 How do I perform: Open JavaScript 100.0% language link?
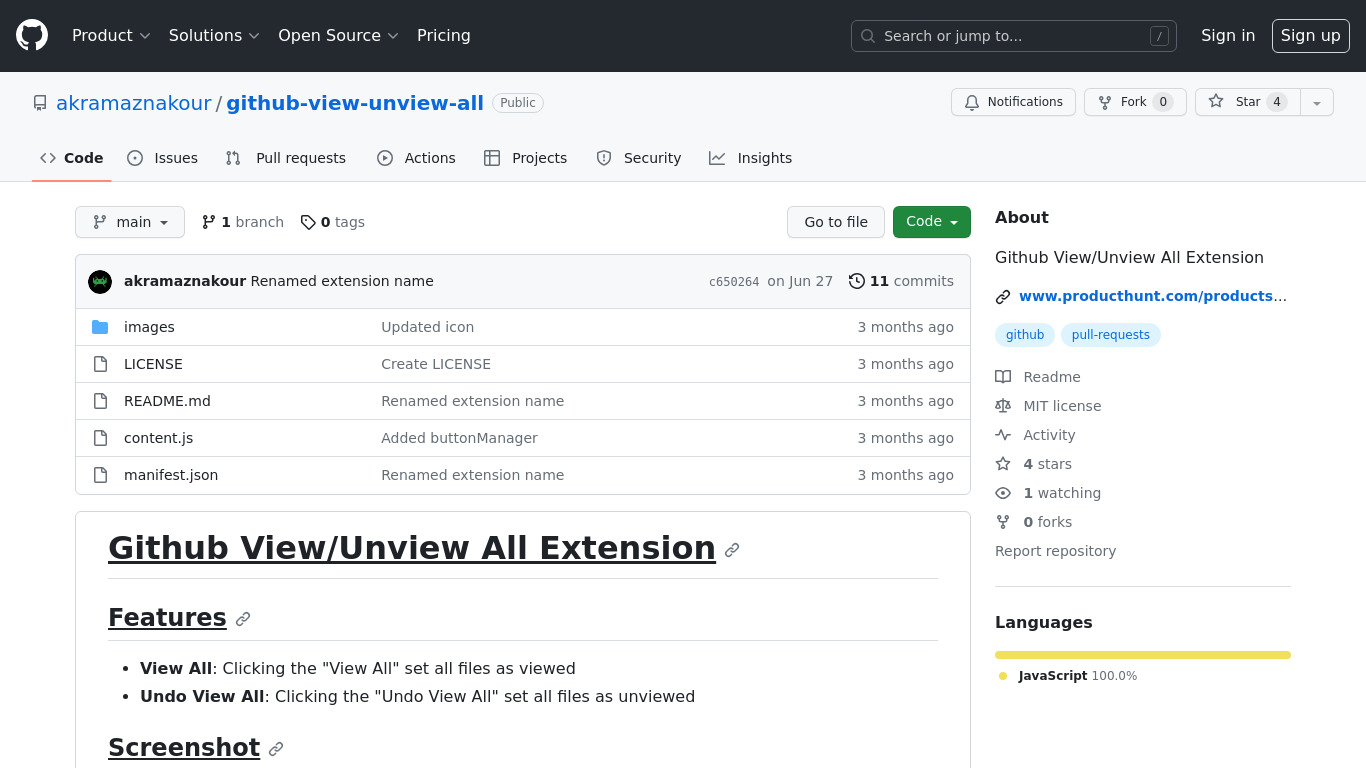coord(1068,676)
